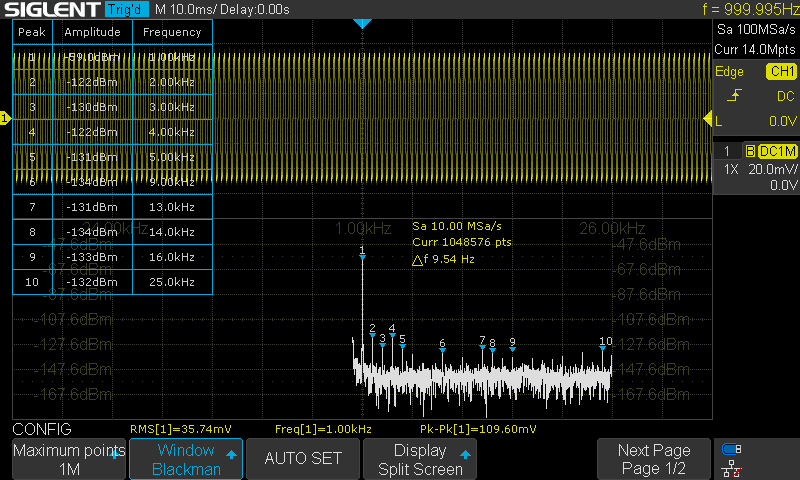Click the network disconnected status icon
This screenshot has height=480, width=800.
coord(732,468)
